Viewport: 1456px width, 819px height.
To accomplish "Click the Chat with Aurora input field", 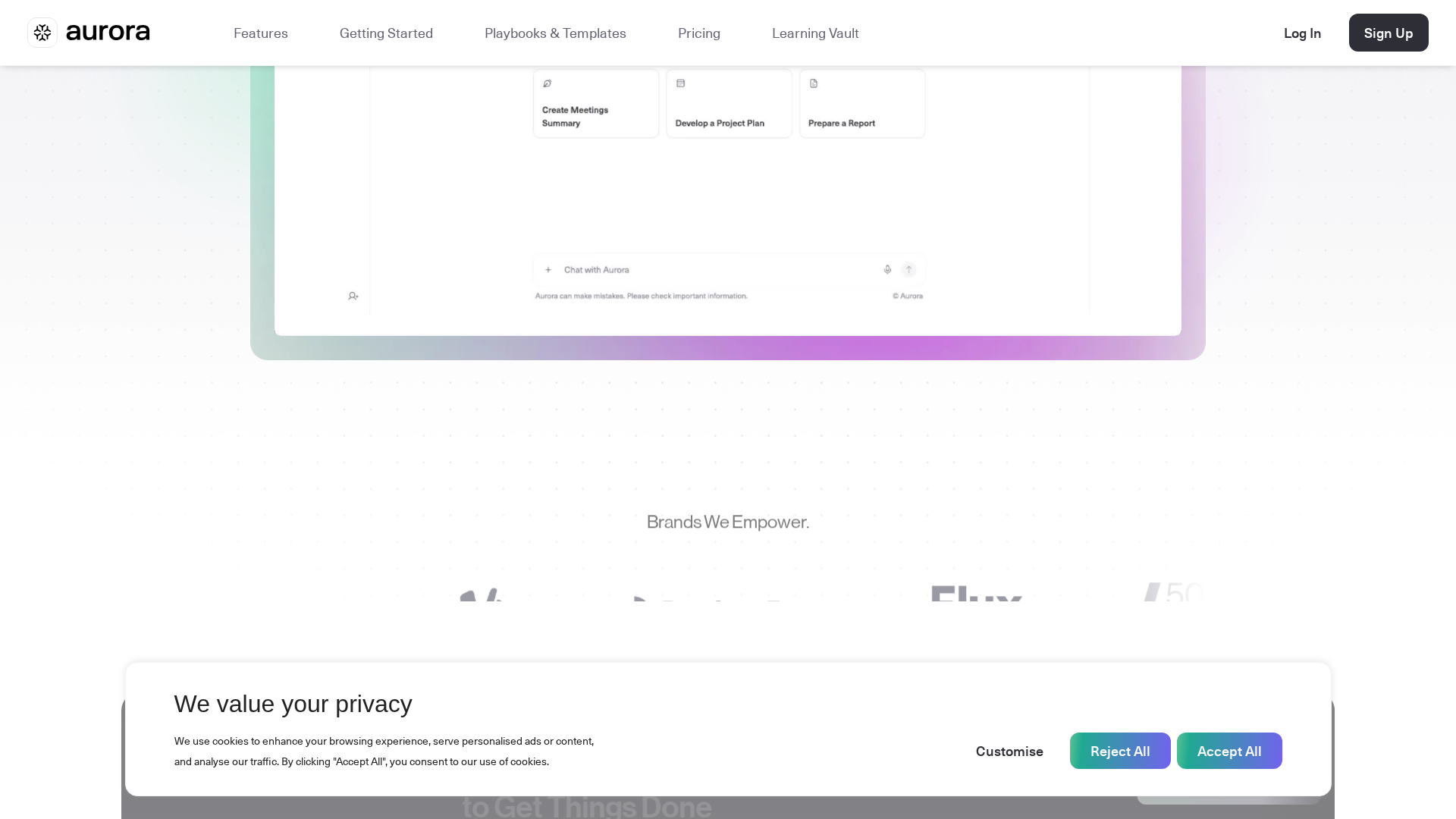I will [x=713, y=269].
